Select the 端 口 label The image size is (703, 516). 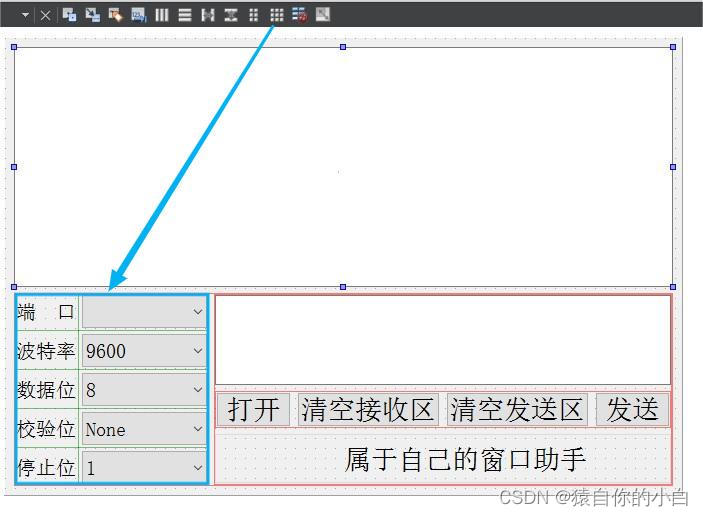[46, 312]
